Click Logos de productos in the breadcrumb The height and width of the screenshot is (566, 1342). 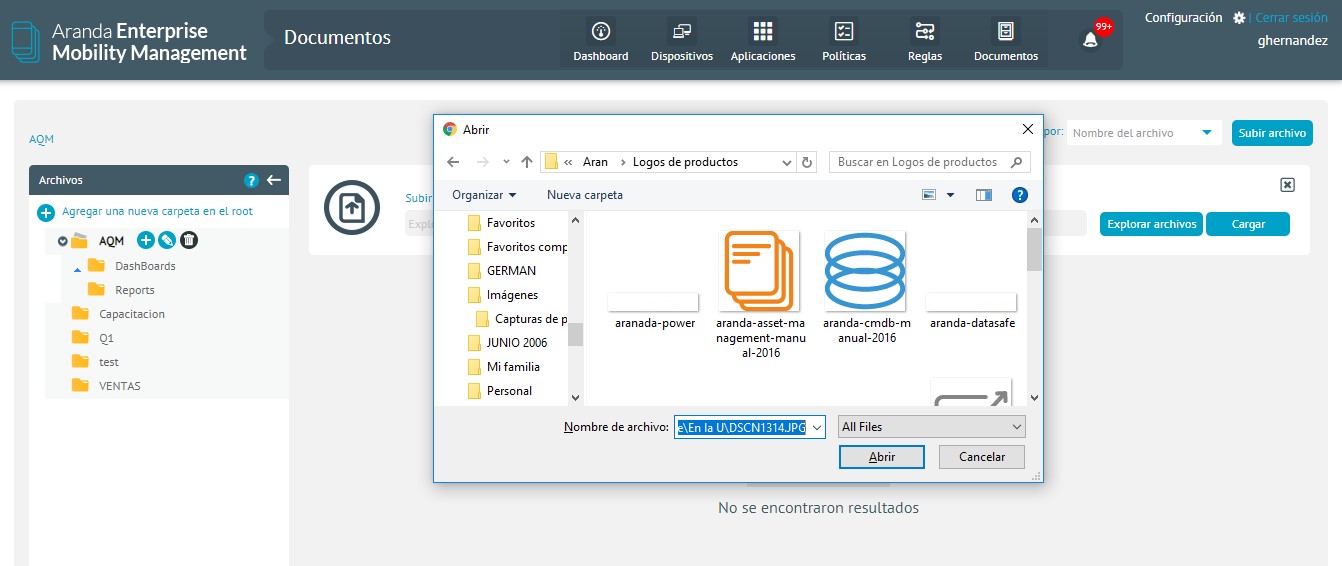pyautogui.click(x=685, y=162)
